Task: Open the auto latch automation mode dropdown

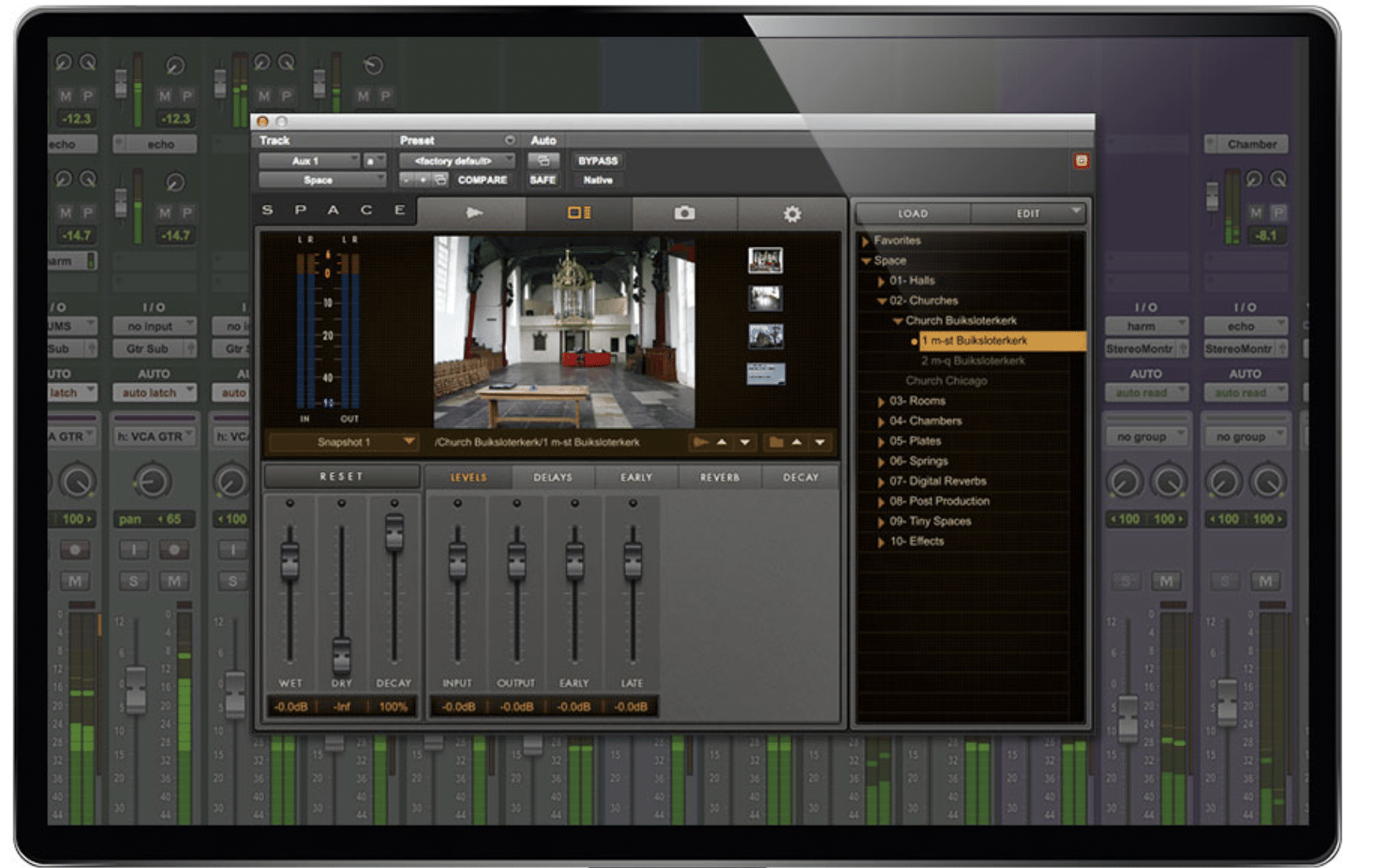Action: pyautogui.click(x=154, y=392)
